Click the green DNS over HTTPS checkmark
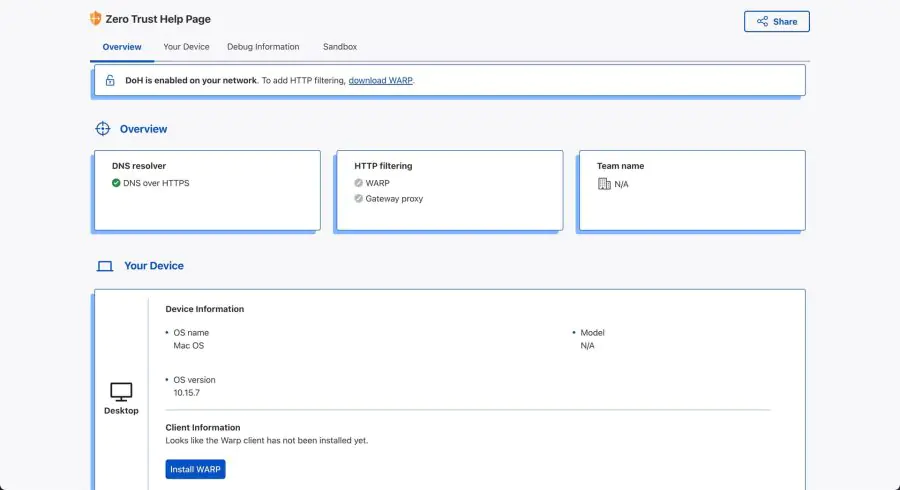This screenshot has width=900, height=490. tap(116, 183)
